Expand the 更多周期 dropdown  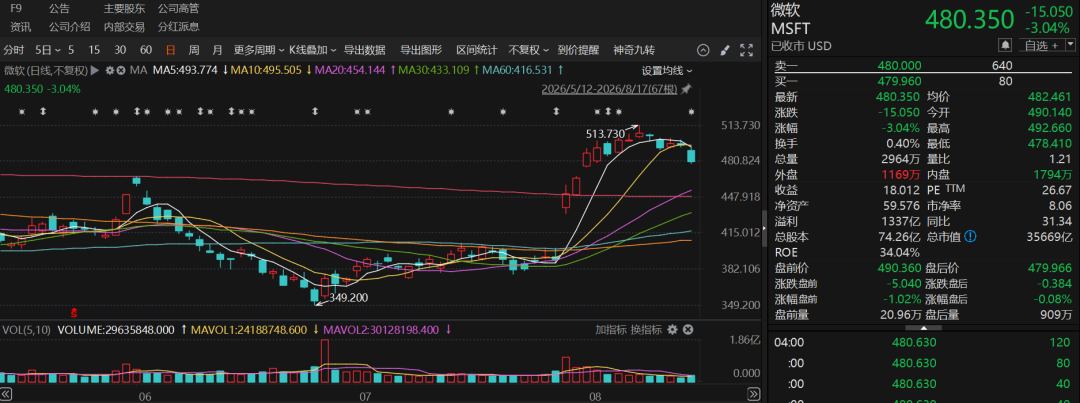tap(259, 50)
